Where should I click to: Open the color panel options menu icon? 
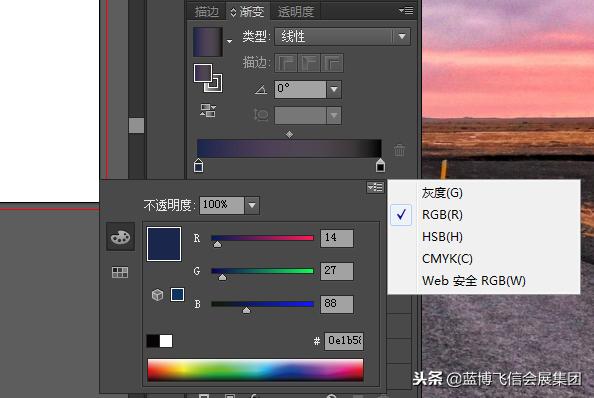[375, 187]
